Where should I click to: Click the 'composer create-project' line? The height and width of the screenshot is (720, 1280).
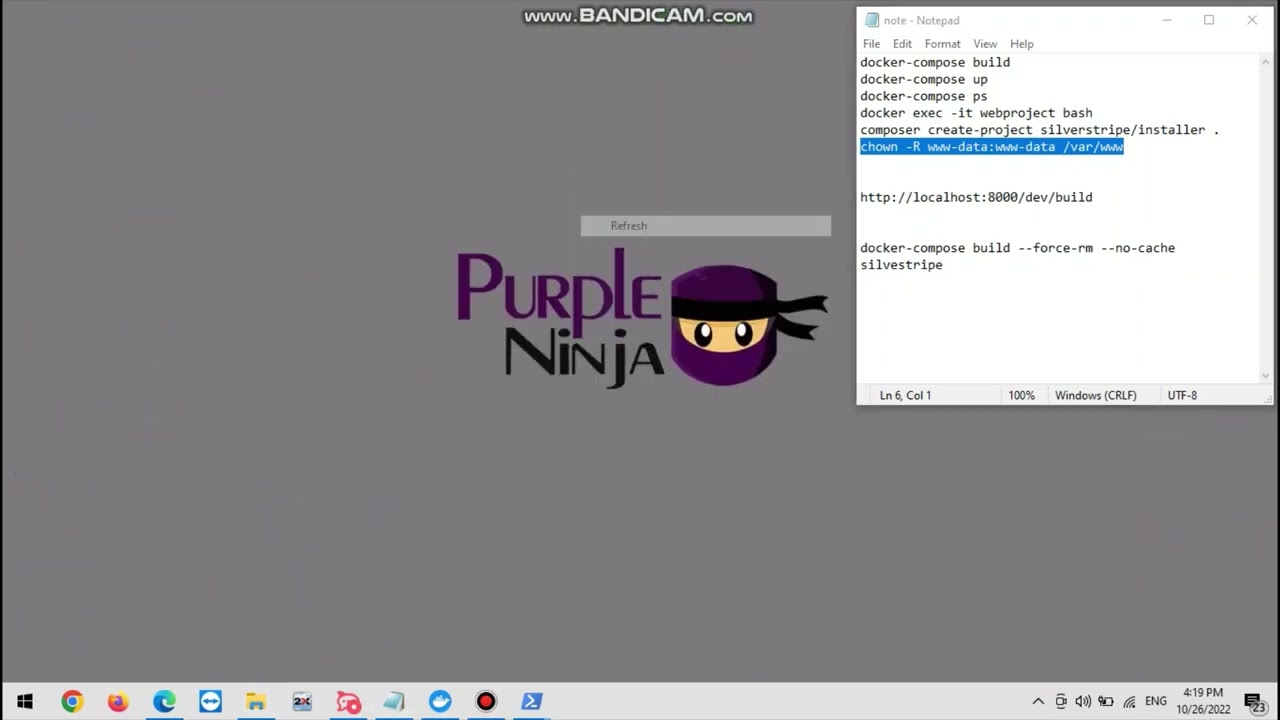point(1039,130)
